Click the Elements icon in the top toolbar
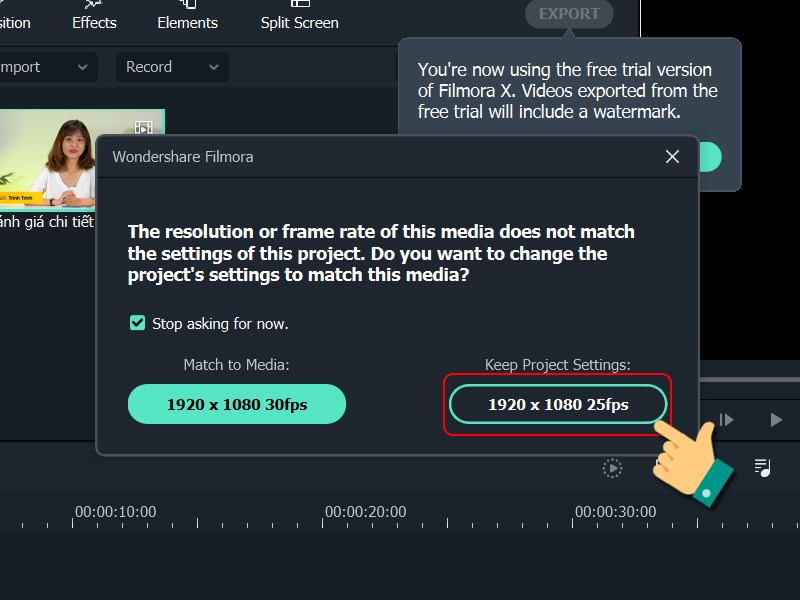Image resolution: width=800 pixels, height=600 pixels. point(187,4)
